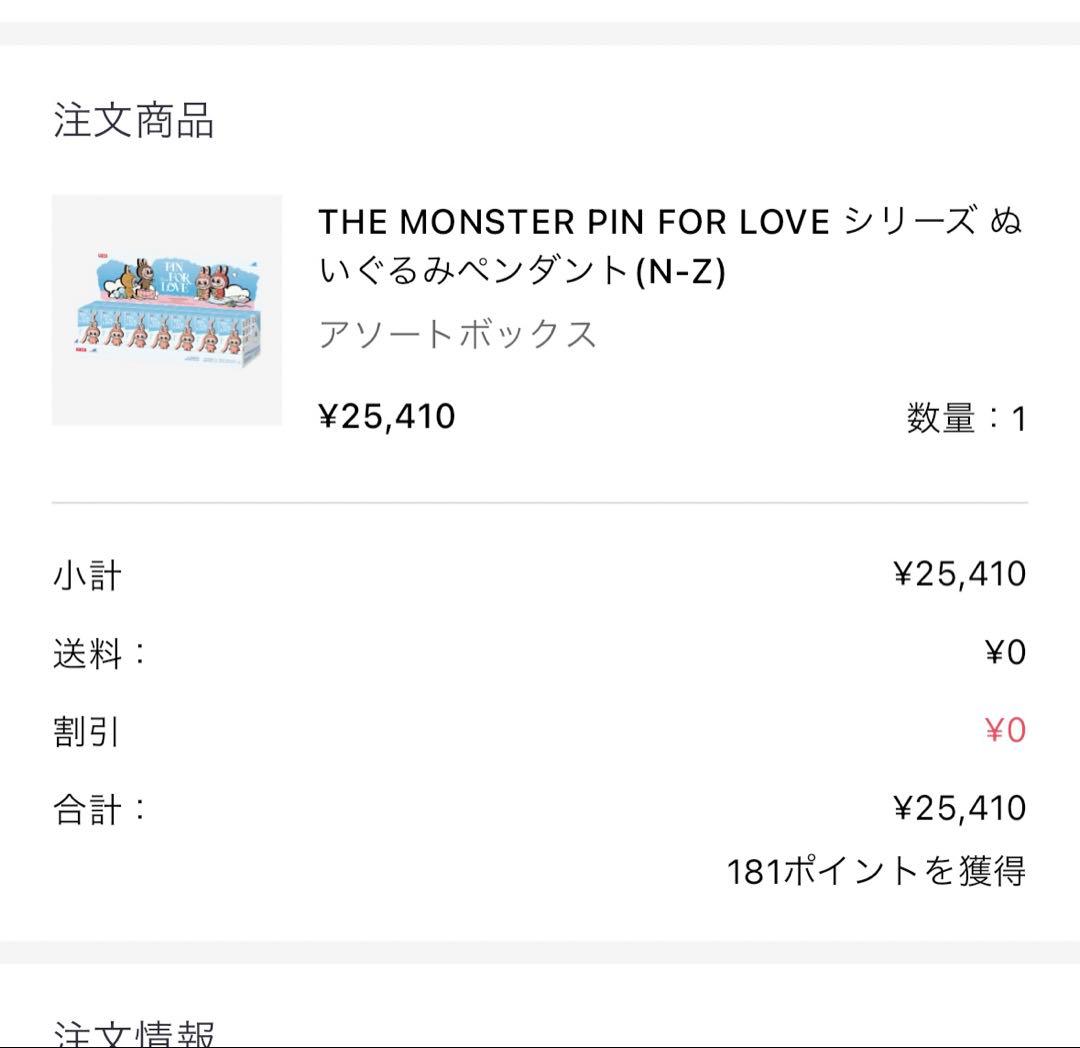
Task: Tap the 181ポイントを獲得 points text
Action: (x=876, y=871)
